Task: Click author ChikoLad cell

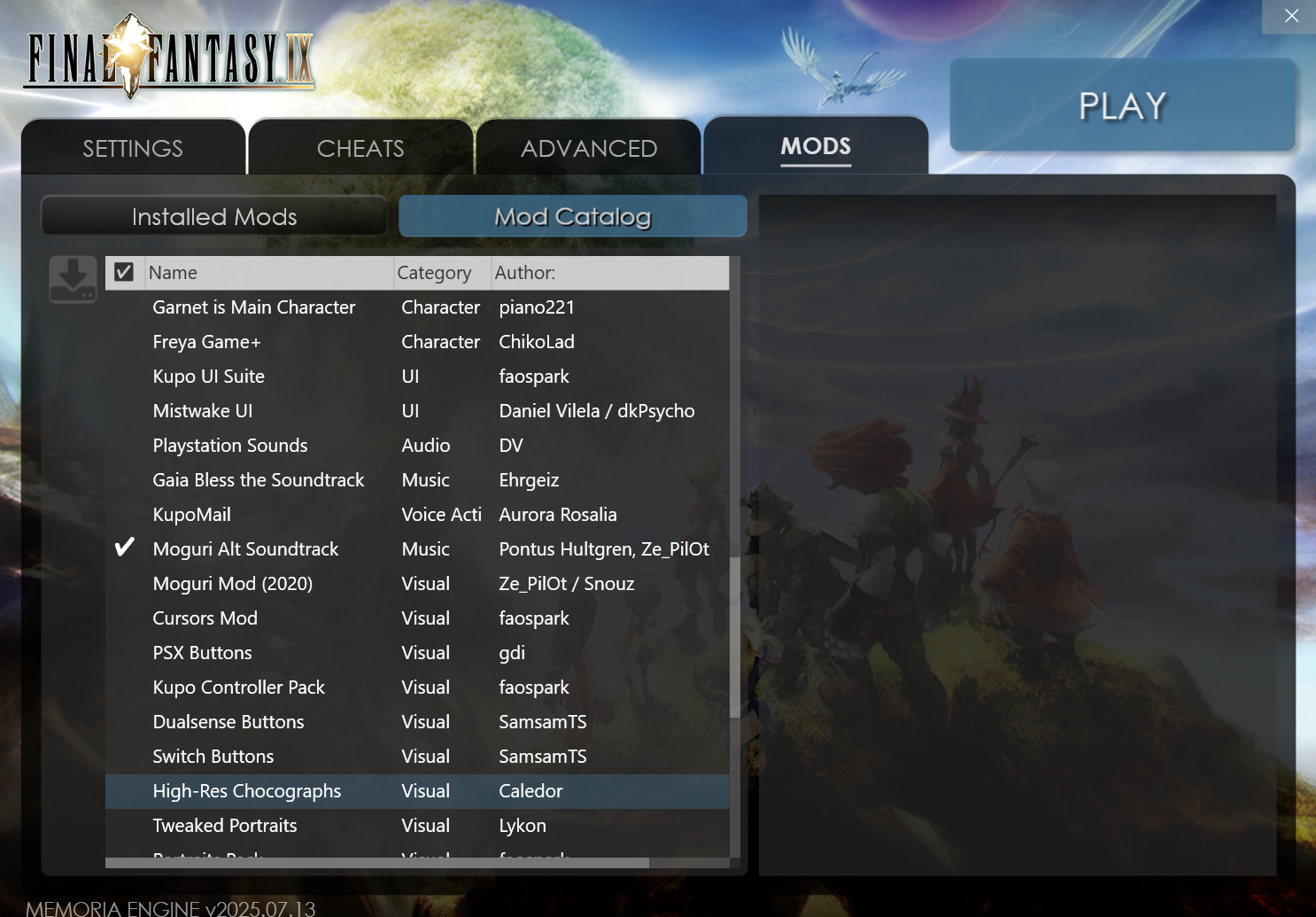Action: pos(537,342)
